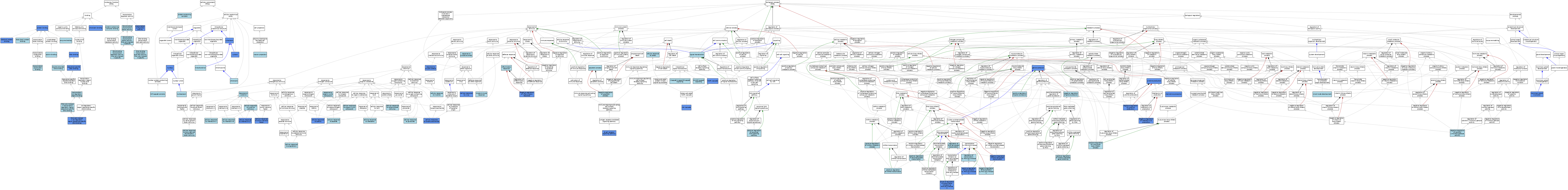
Task: Click the membrane-enclosed lumen node
Action: [175, 28]
